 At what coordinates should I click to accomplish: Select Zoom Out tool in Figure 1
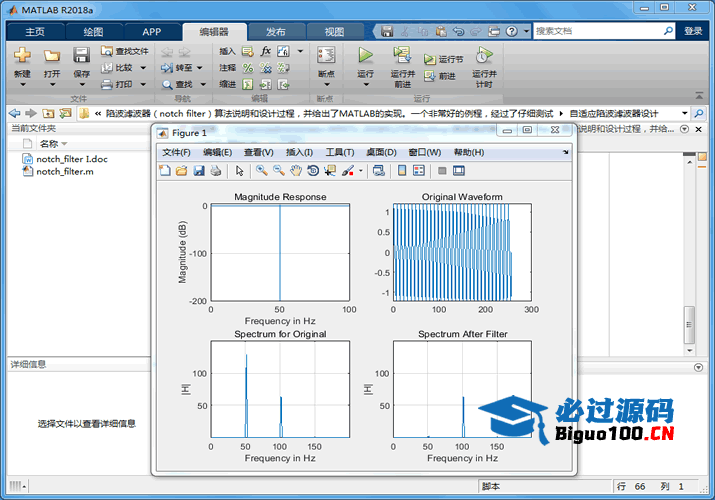tap(279, 171)
